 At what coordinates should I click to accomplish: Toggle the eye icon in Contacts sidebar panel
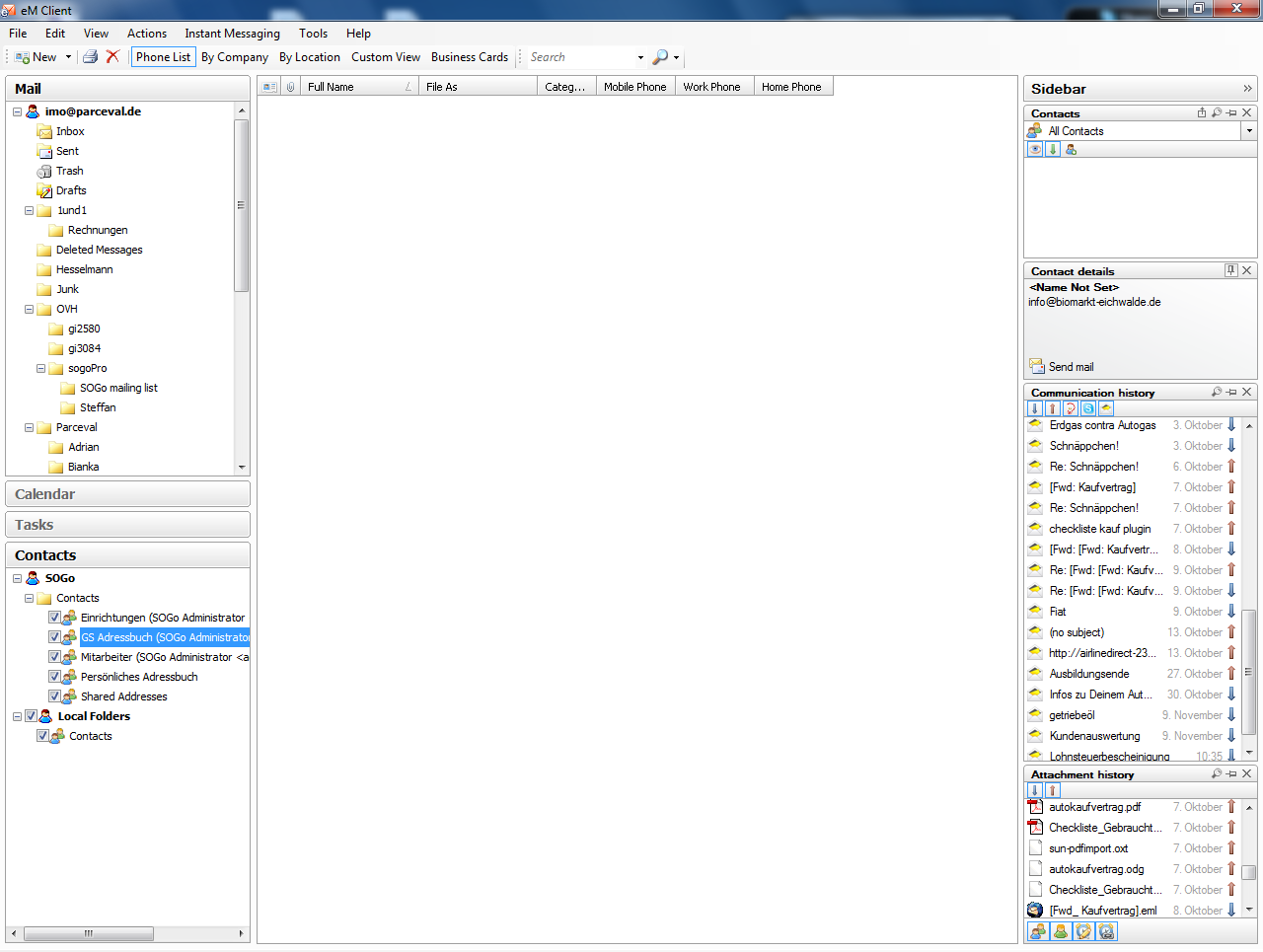tap(1035, 150)
